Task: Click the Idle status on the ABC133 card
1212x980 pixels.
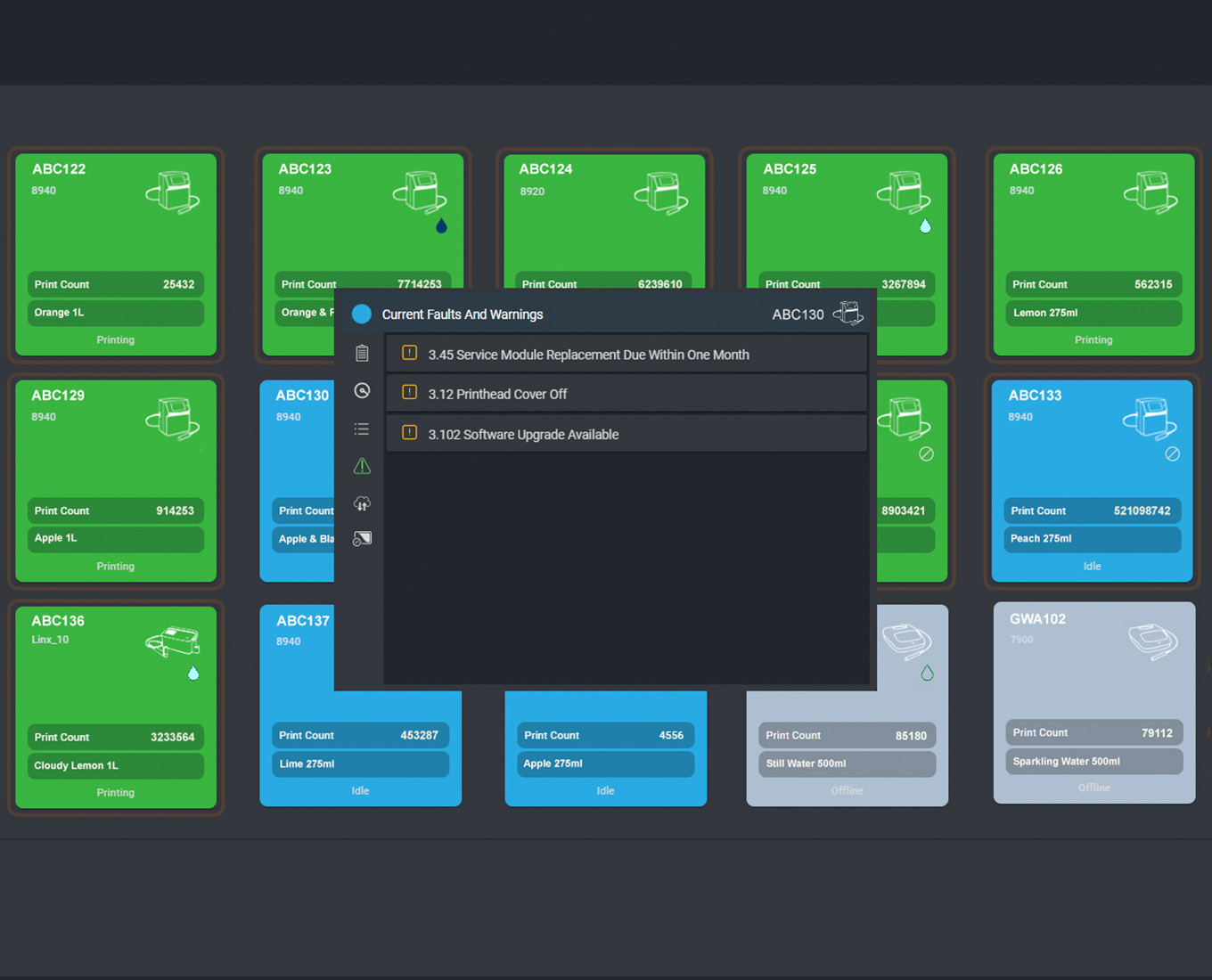Action: tap(1093, 567)
